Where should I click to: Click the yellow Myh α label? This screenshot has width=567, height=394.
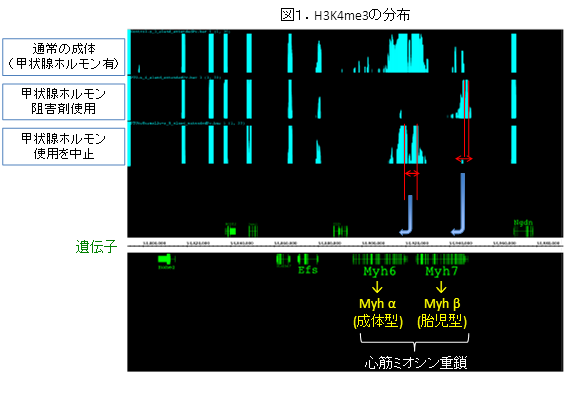[378, 304]
